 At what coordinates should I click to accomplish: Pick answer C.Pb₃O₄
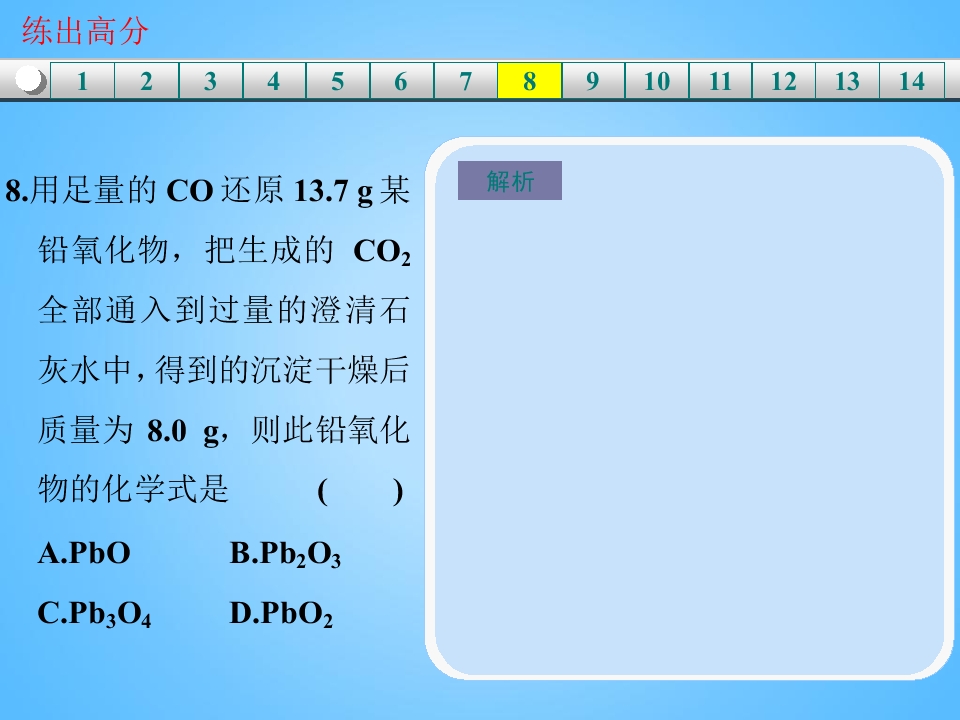tap(94, 613)
